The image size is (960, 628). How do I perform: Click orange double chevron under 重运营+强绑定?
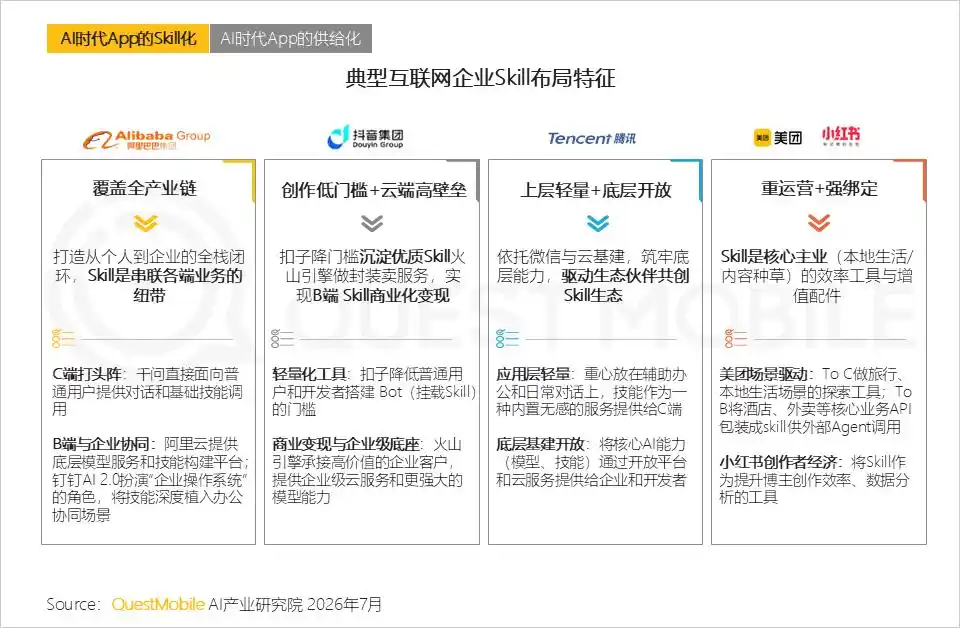tap(819, 223)
